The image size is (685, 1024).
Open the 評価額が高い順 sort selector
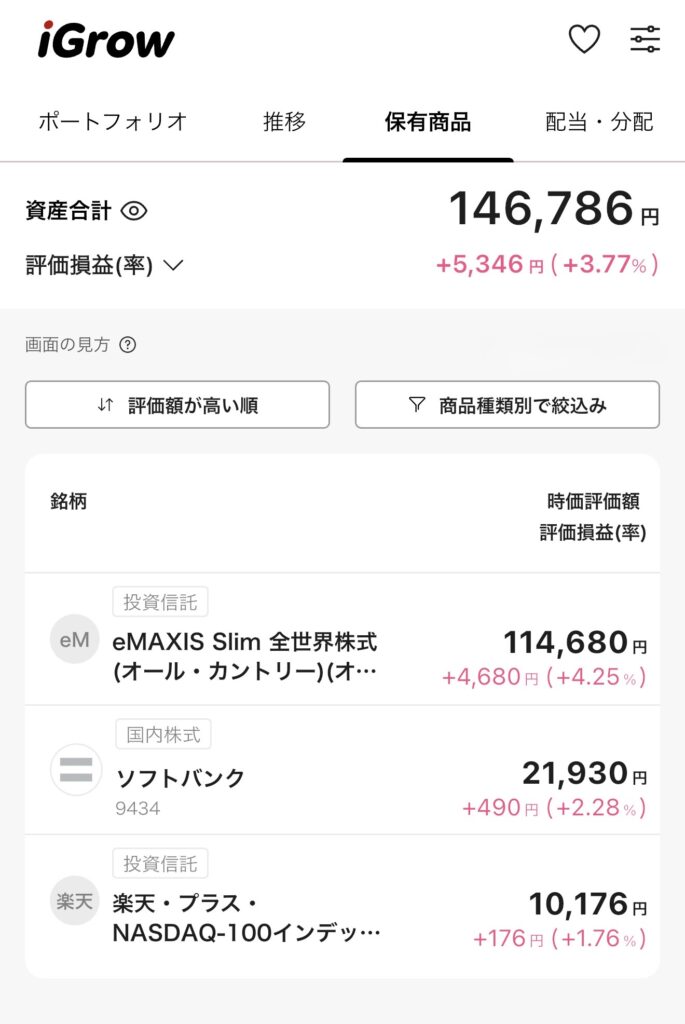click(178, 405)
